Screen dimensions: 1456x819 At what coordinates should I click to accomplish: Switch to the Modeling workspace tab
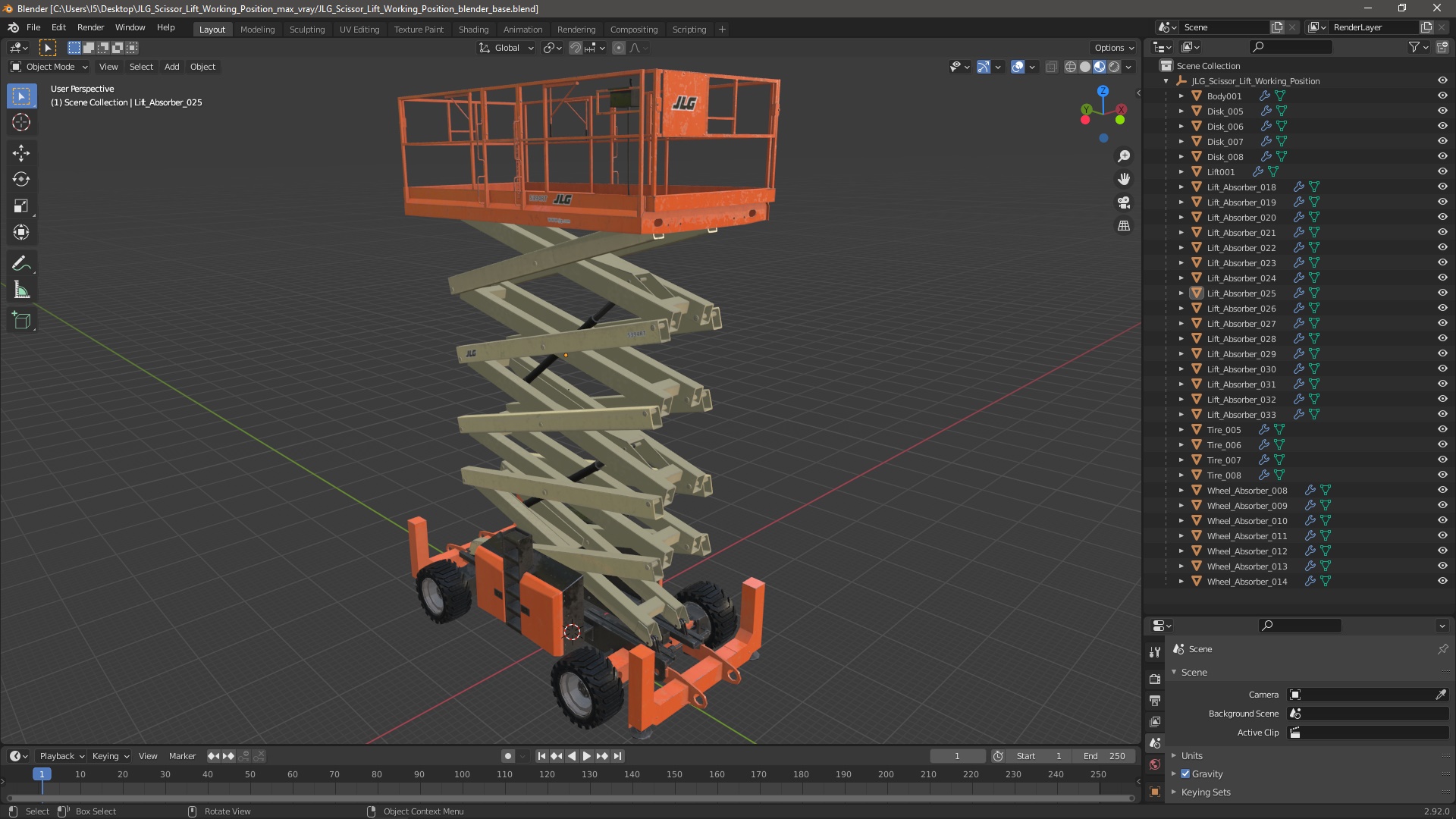[257, 30]
